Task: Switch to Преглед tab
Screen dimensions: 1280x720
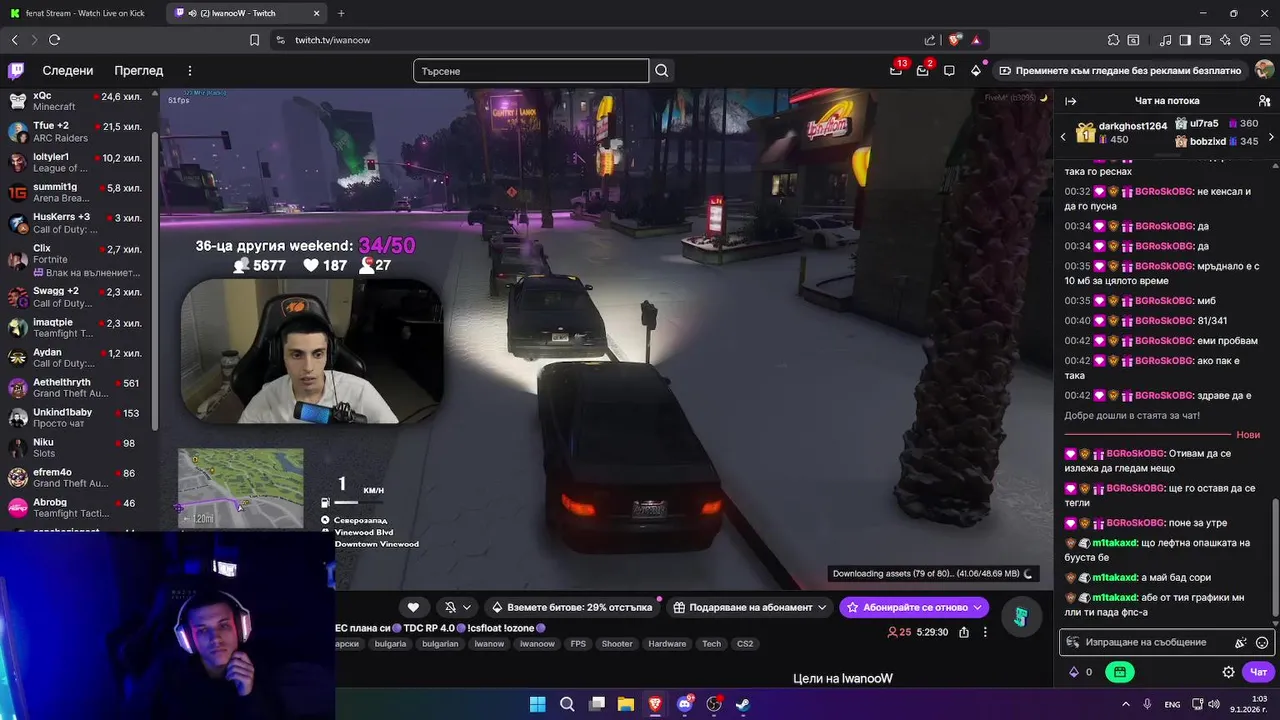Action: point(139,71)
